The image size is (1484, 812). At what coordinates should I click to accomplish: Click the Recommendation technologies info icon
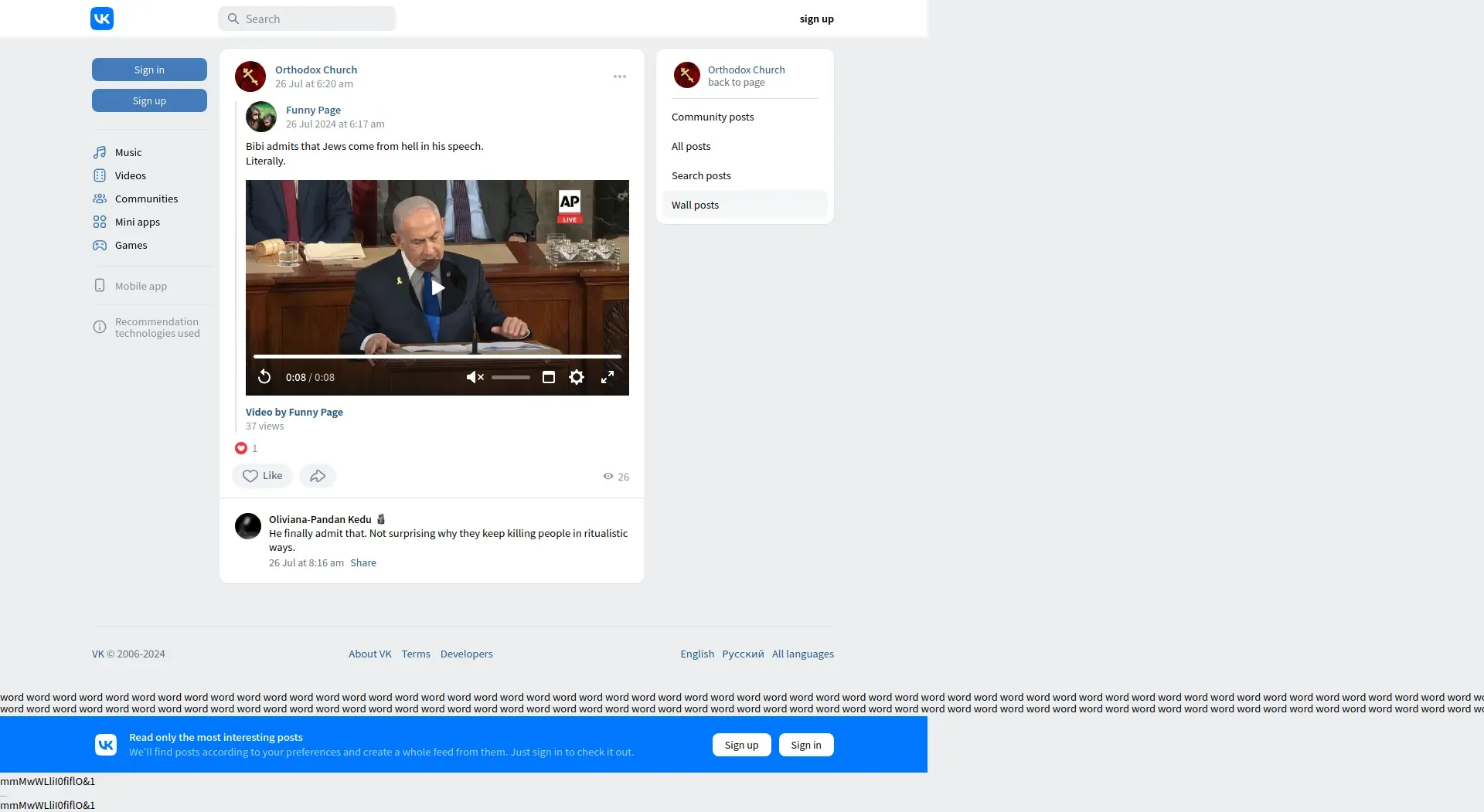coord(100,327)
